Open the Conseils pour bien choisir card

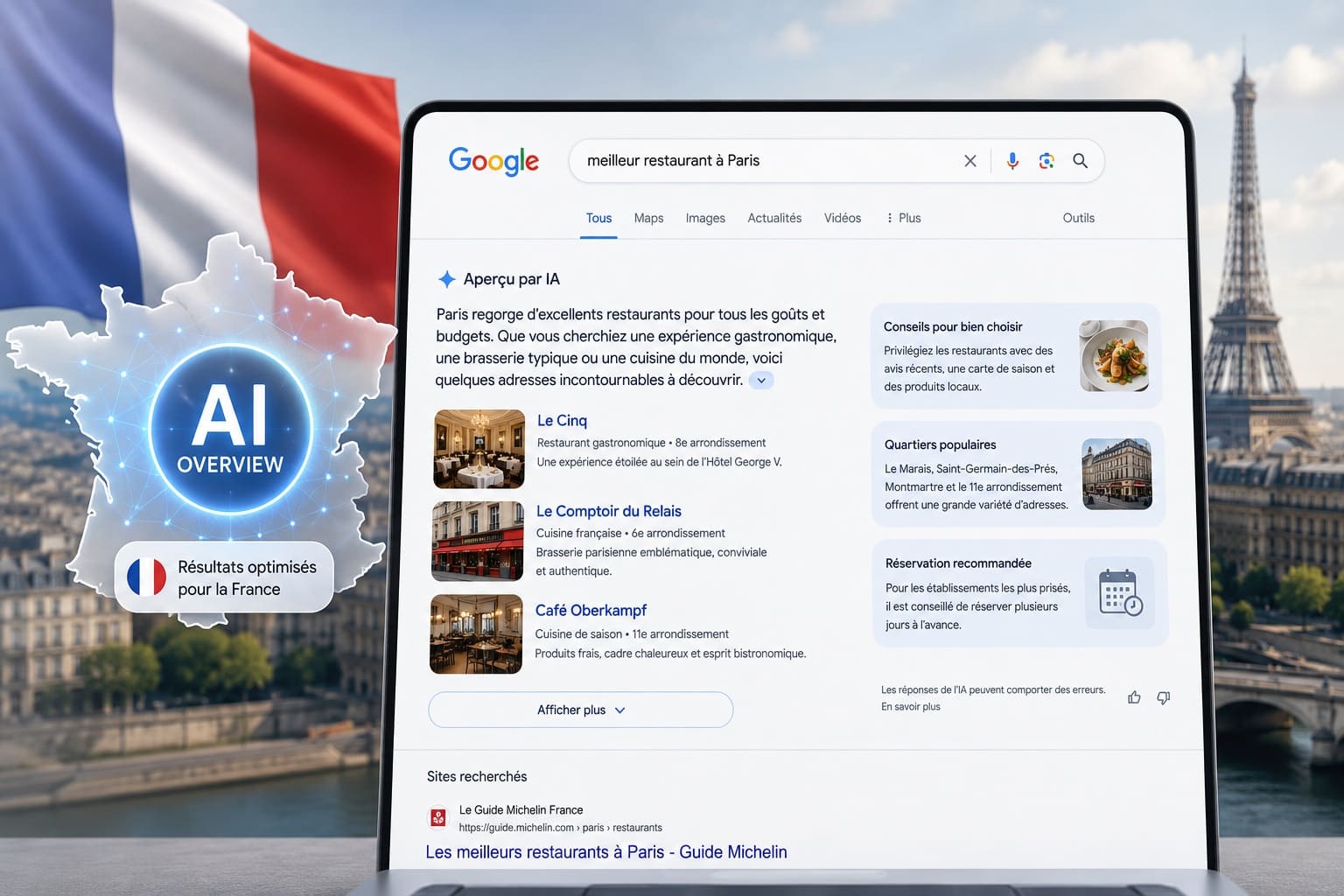[1016, 355]
